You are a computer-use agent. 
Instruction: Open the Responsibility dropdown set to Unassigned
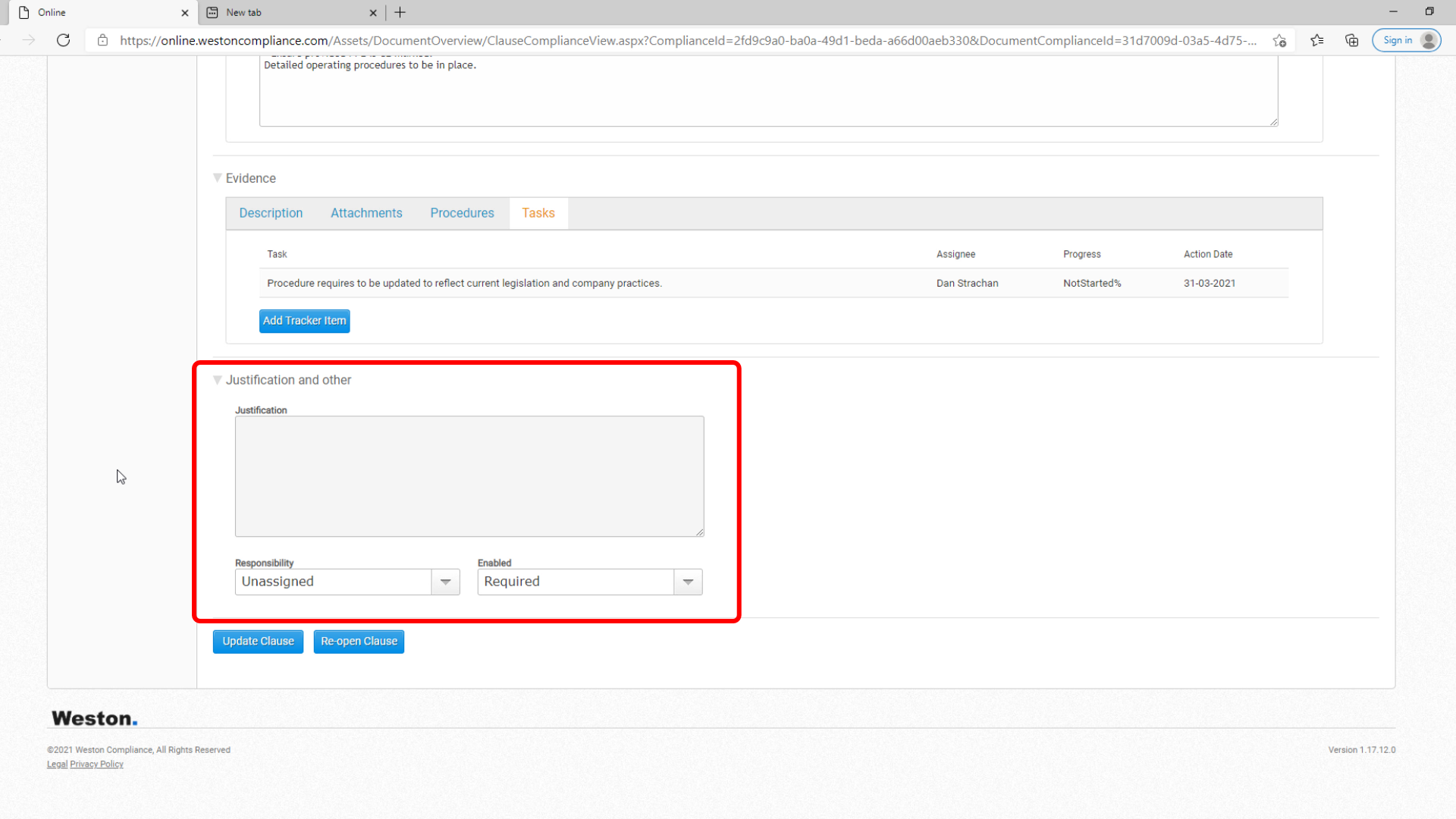pos(347,582)
